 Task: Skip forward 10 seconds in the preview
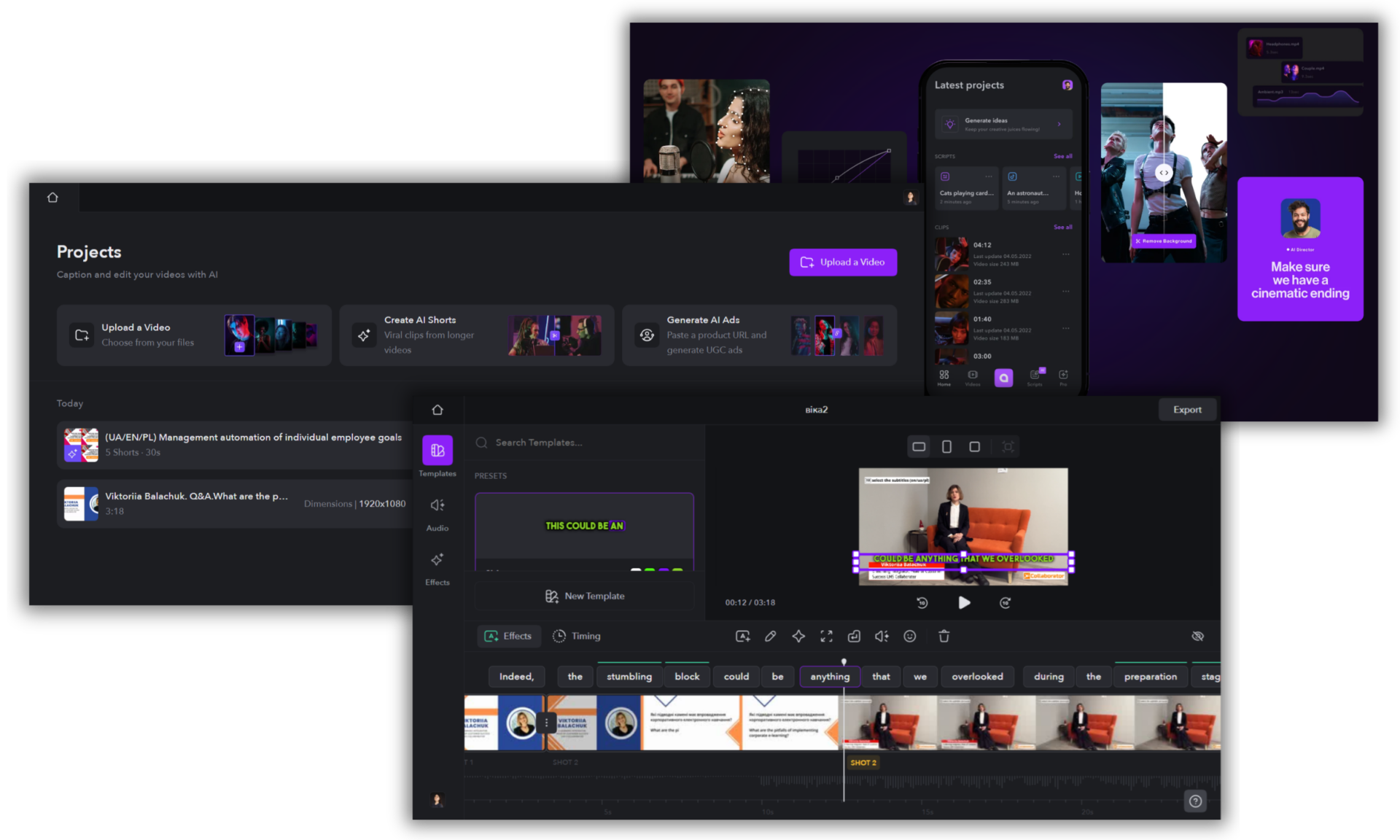tap(1005, 603)
